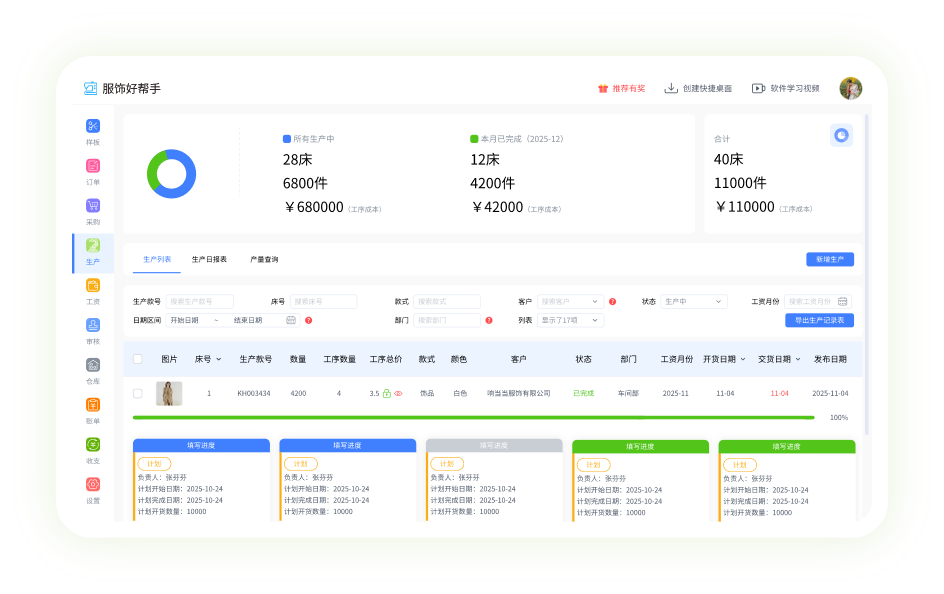Open the 订单 orders sidebar icon
The image size is (944, 594).
93,167
